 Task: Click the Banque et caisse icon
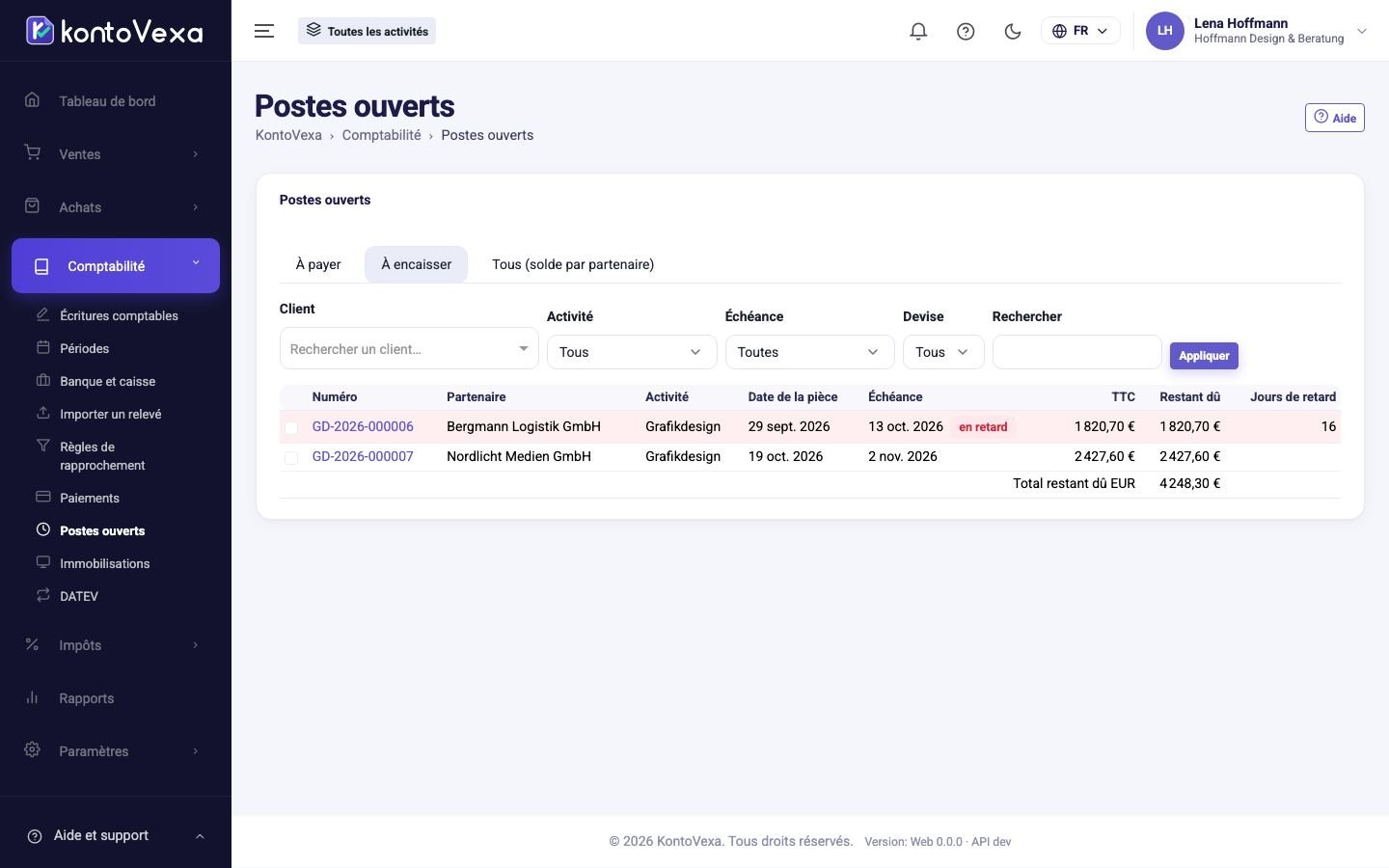42,380
